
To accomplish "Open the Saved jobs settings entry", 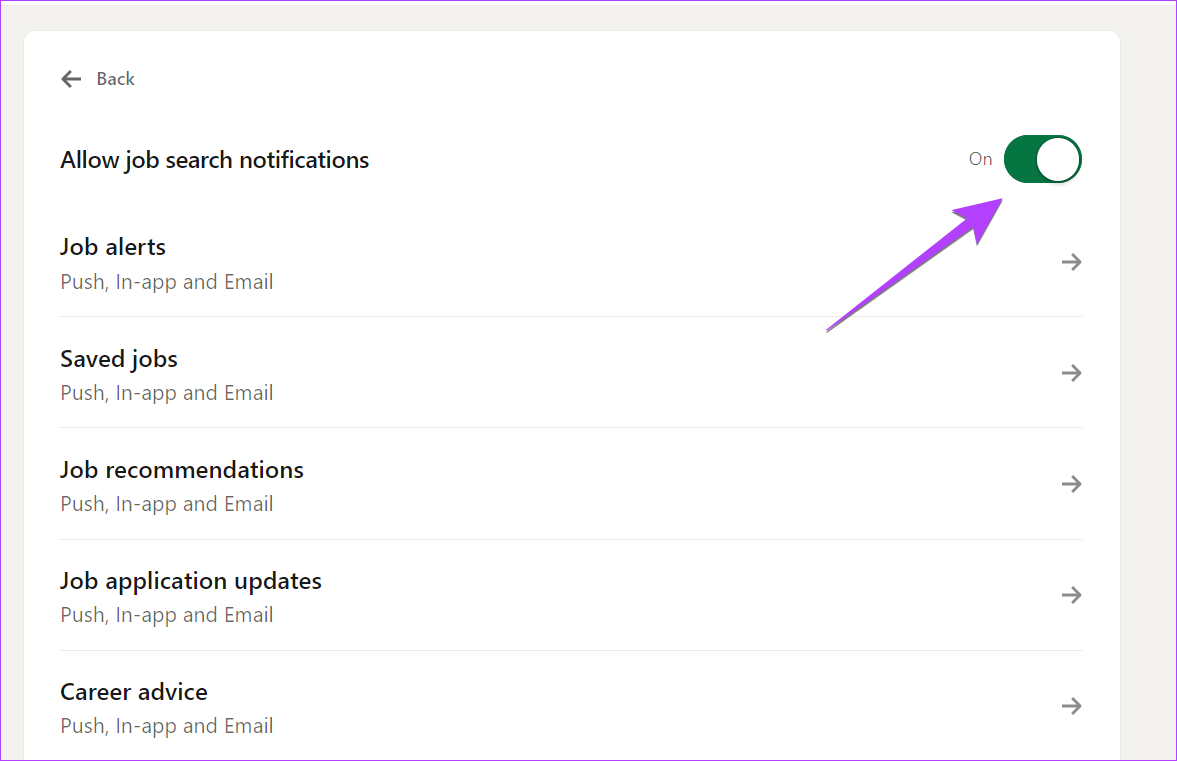I will pos(118,358).
